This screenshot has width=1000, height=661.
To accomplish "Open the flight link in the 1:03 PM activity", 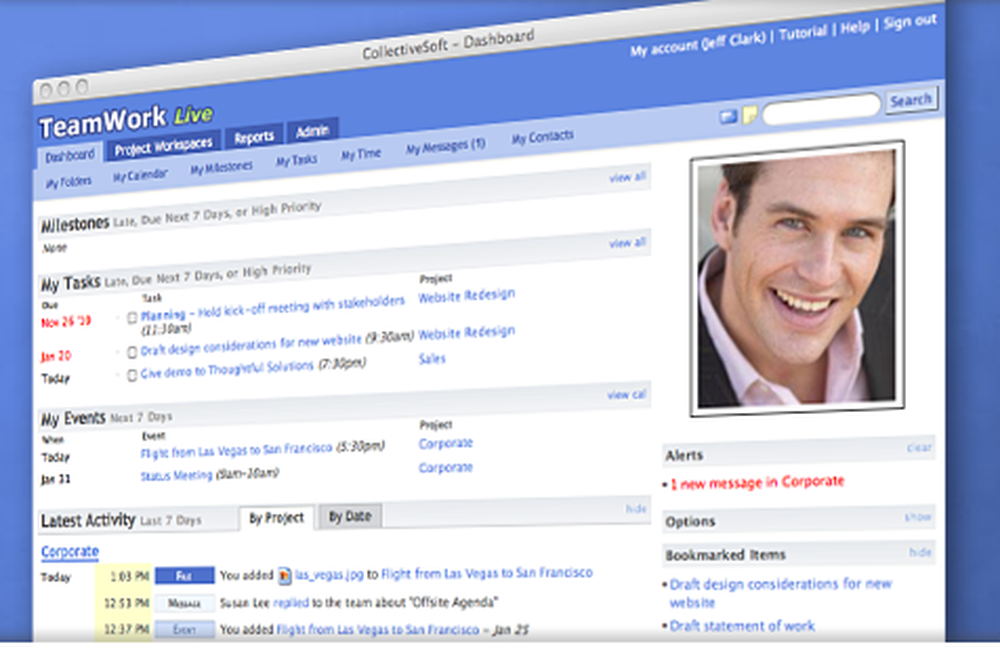I will coord(487,574).
